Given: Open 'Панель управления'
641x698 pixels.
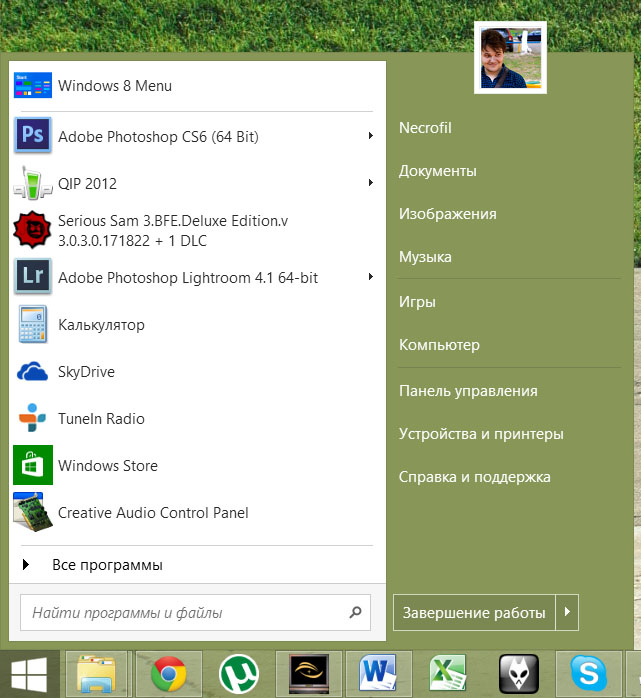Looking at the screenshot, I should (468, 391).
